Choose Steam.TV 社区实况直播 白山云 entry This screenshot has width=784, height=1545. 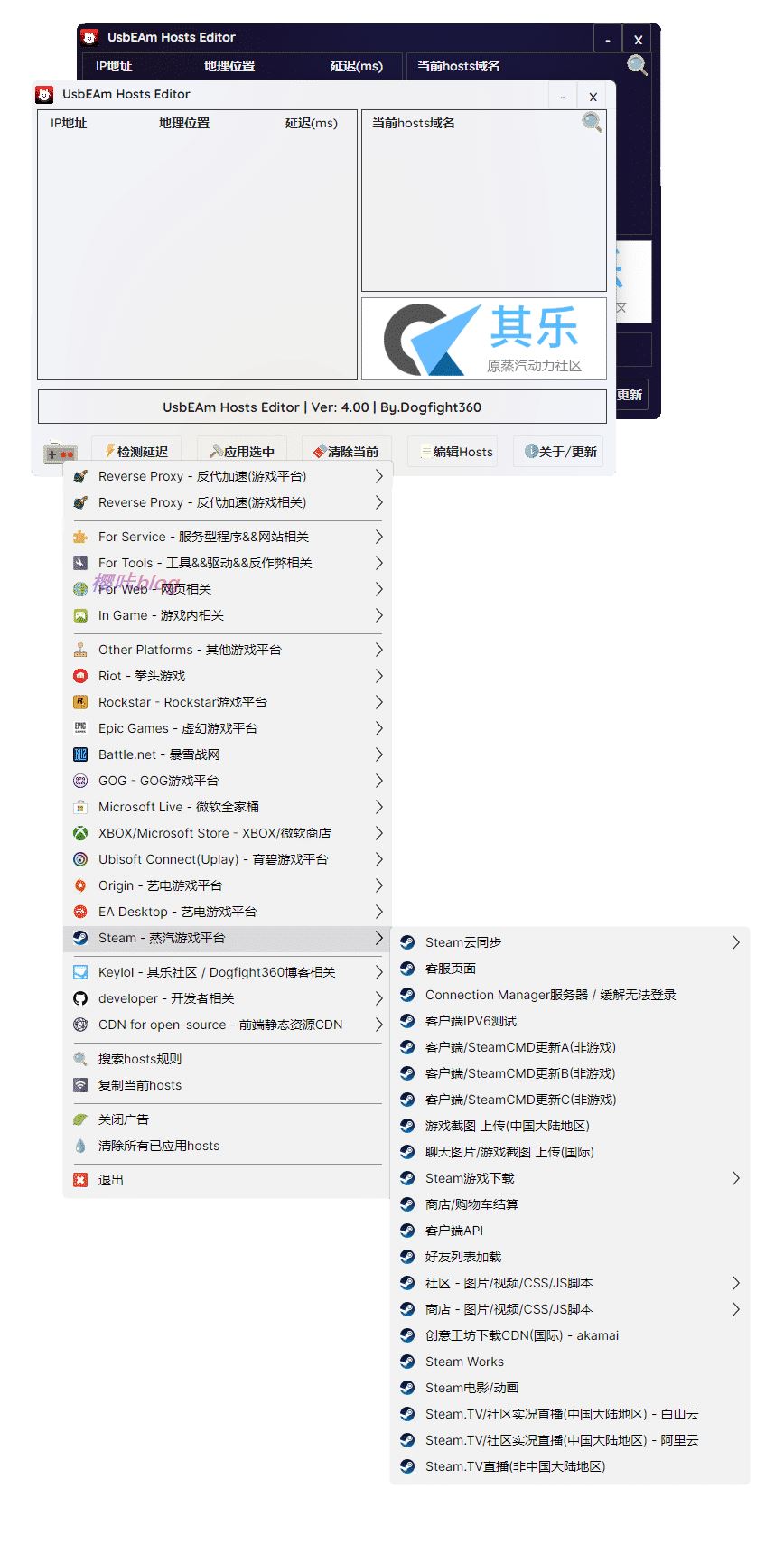[570, 1414]
